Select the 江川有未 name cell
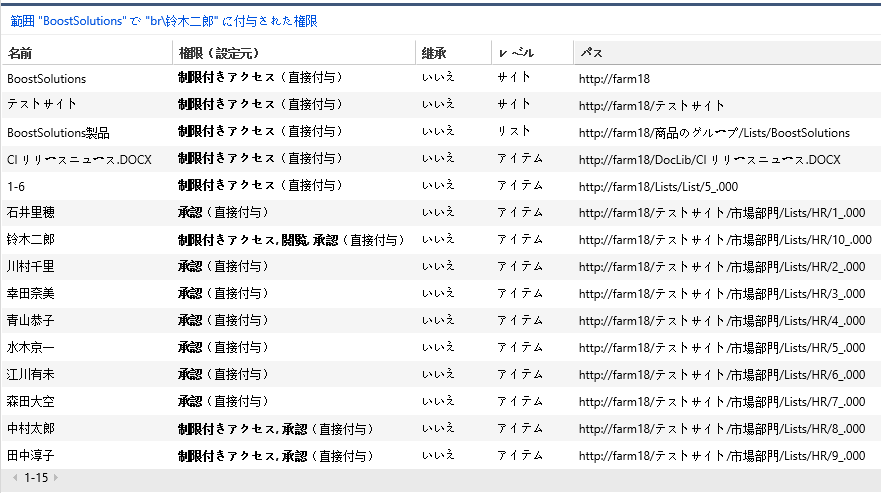Screen dimensions: 881x493 click(31, 374)
